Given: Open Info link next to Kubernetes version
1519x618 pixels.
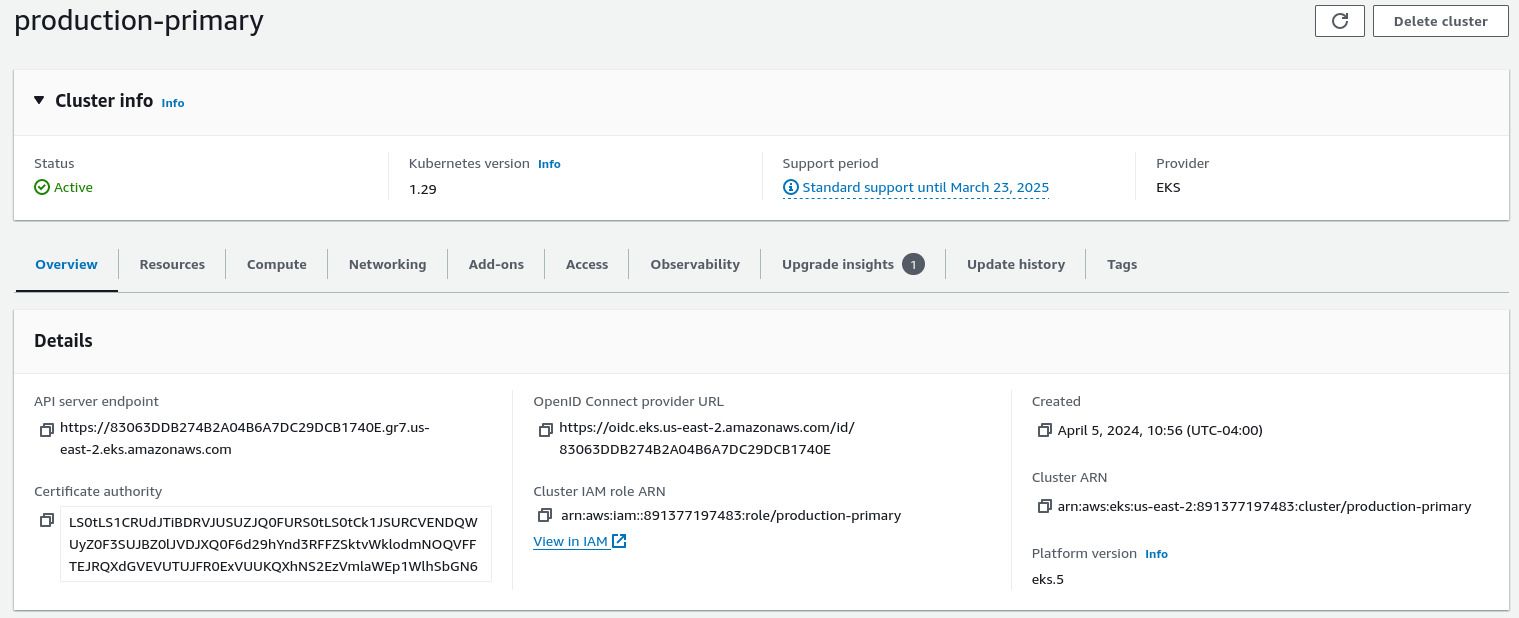Looking at the screenshot, I should pos(549,164).
